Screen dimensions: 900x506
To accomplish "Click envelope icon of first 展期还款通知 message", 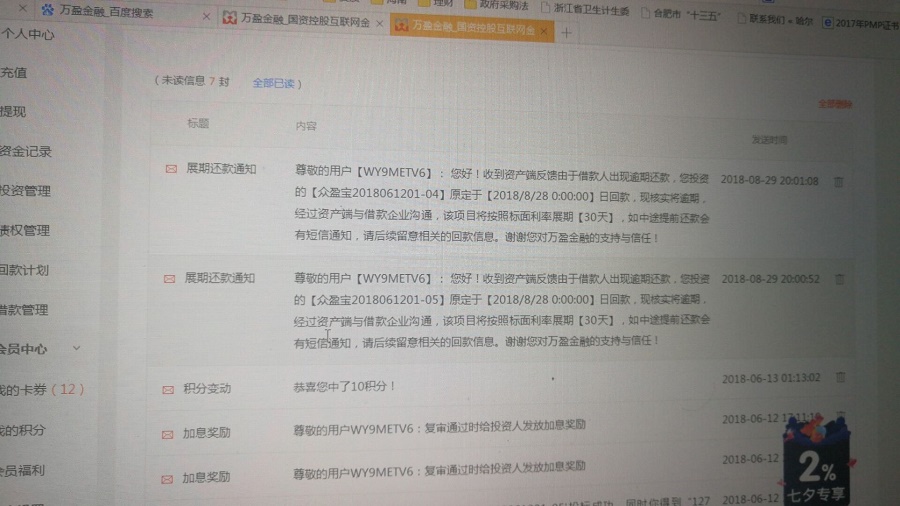I will (x=171, y=169).
